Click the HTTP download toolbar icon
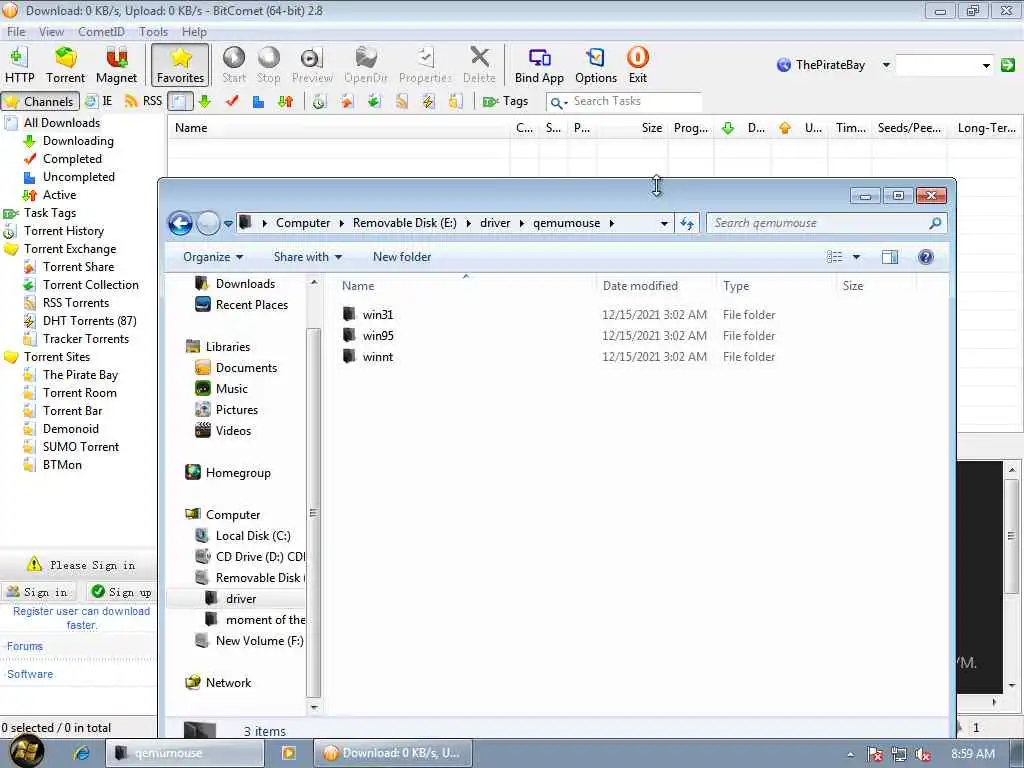Screen dimensions: 1024x768 coord(20,65)
